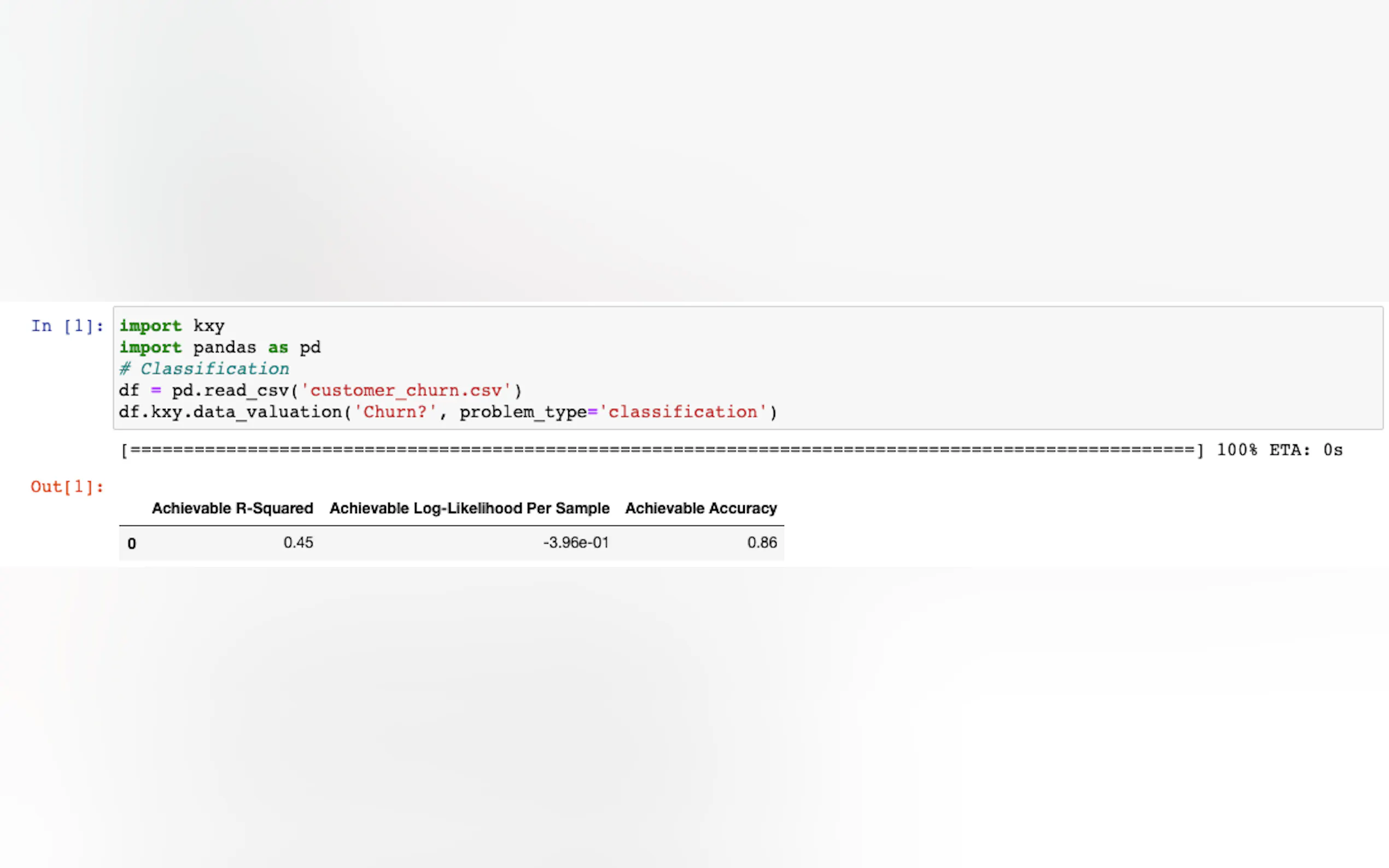The image size is (1389, 868).
Task: Click the 'pandas' word in second import
Action: pyautogui.click(x=225, y=347)
